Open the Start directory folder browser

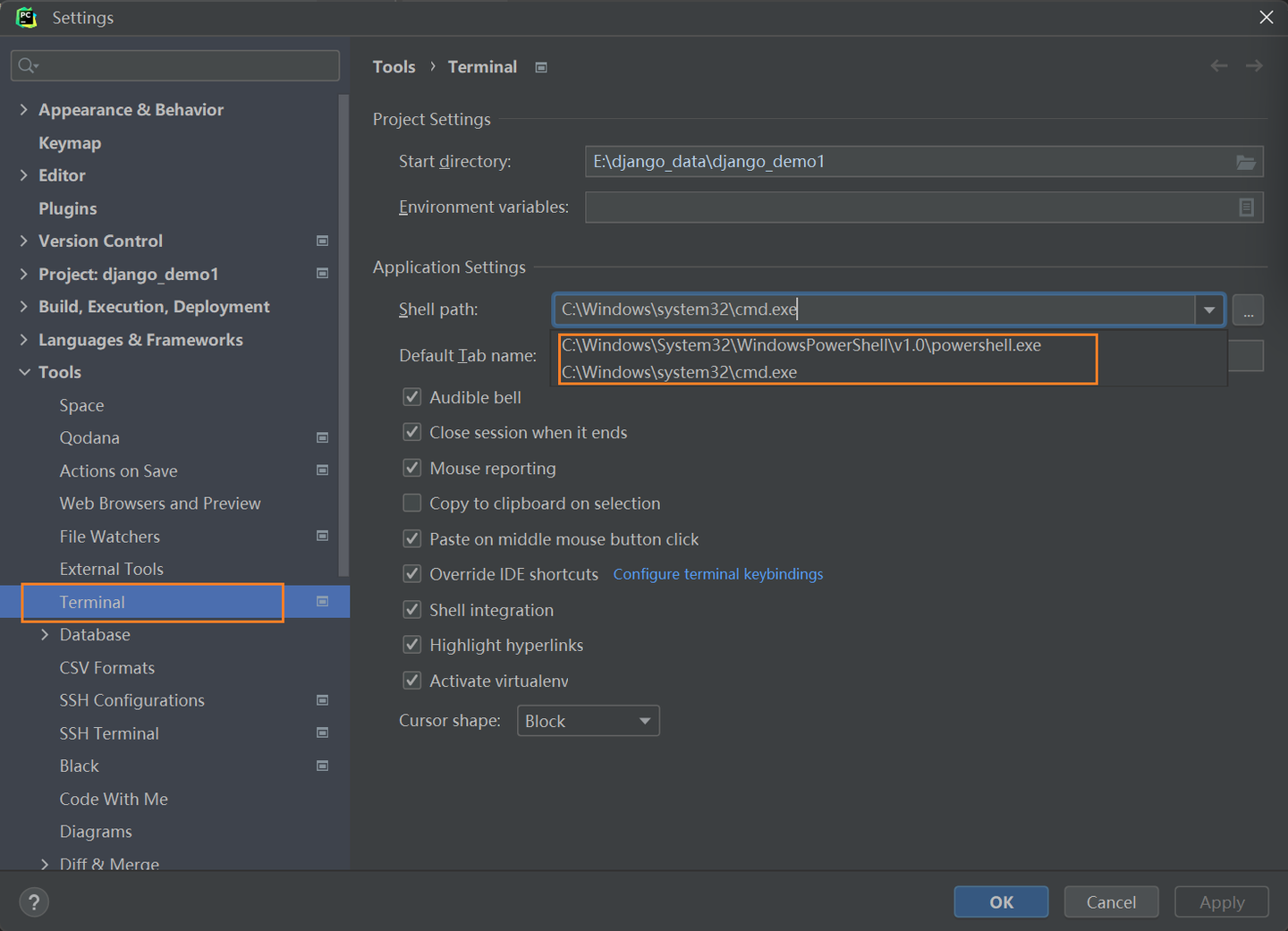(x=1246, y=162)
